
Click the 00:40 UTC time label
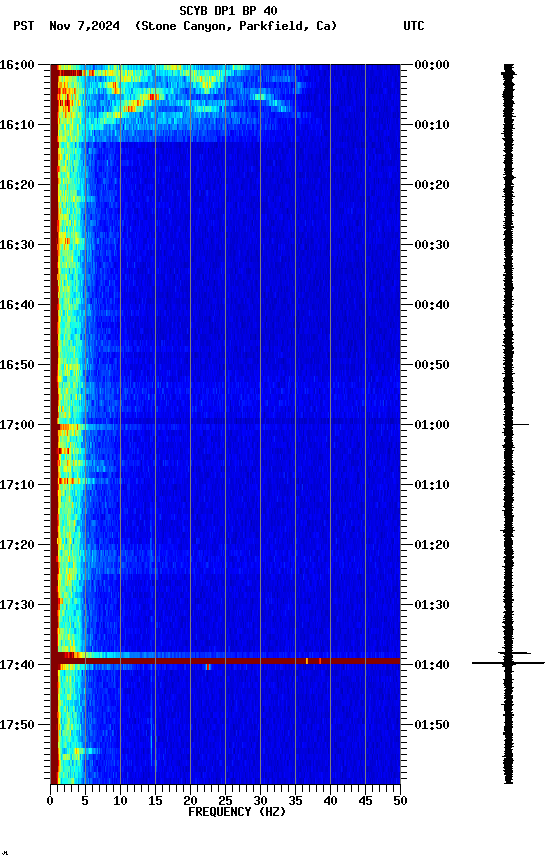click(x=432, y=305)
